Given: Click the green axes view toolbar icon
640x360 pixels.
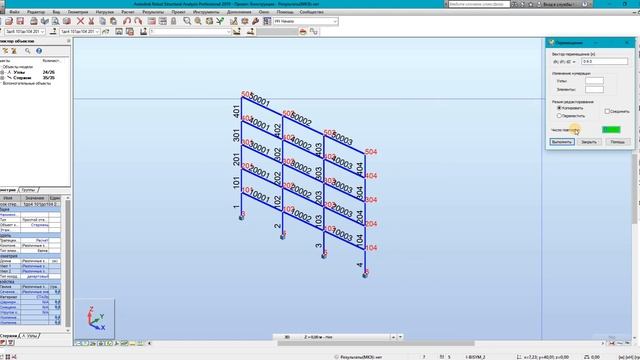Looking at the screenshot, I should coord(220,21).
